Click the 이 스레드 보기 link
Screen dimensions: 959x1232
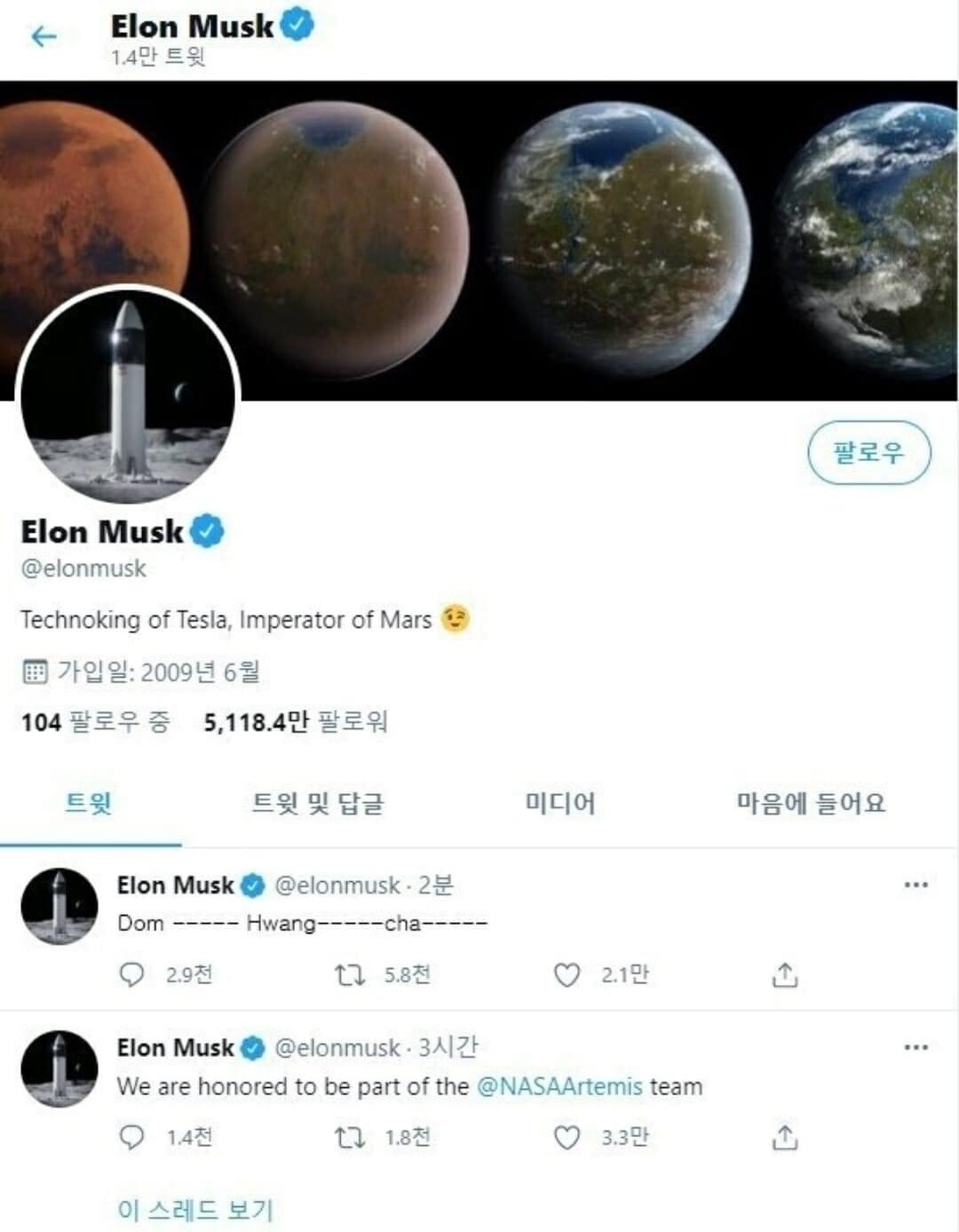pos(195,1209)
